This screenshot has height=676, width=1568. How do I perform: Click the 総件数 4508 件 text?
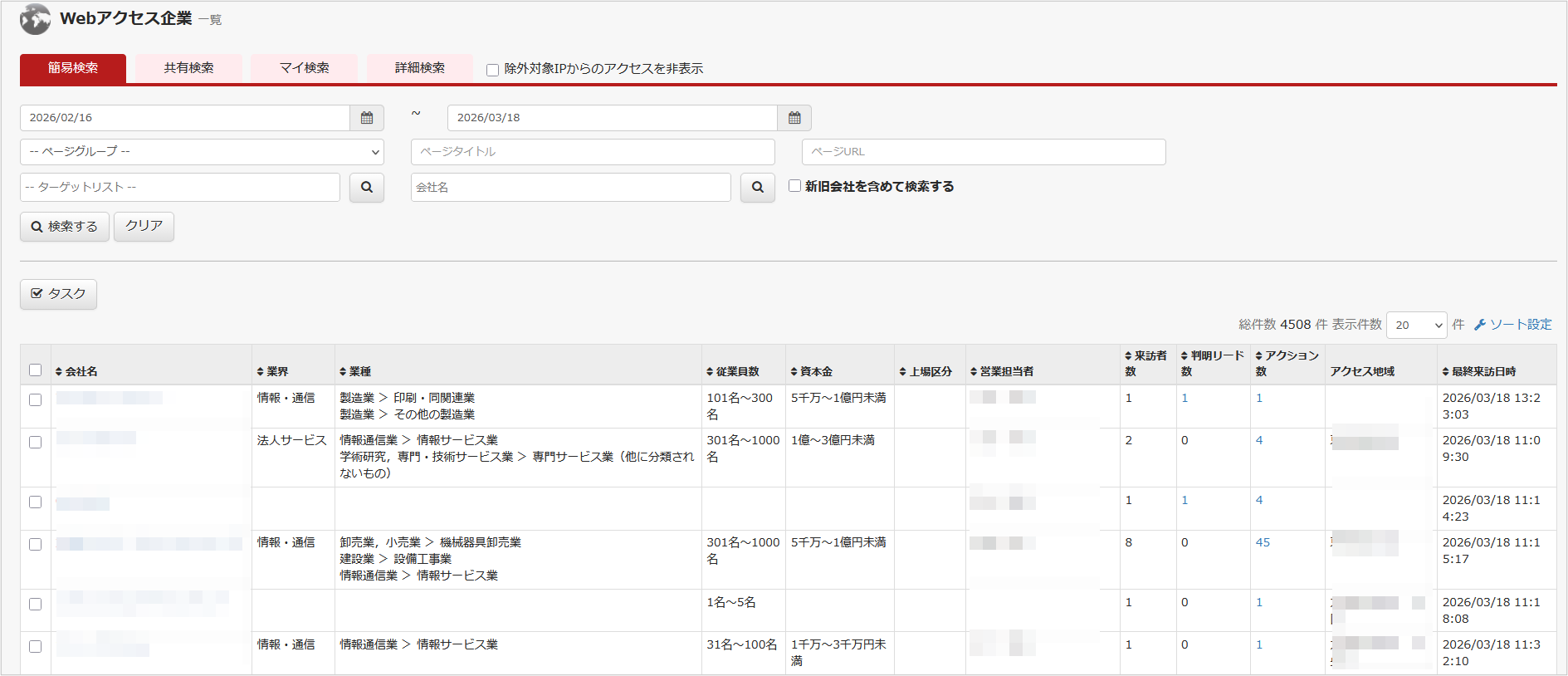1283,325
